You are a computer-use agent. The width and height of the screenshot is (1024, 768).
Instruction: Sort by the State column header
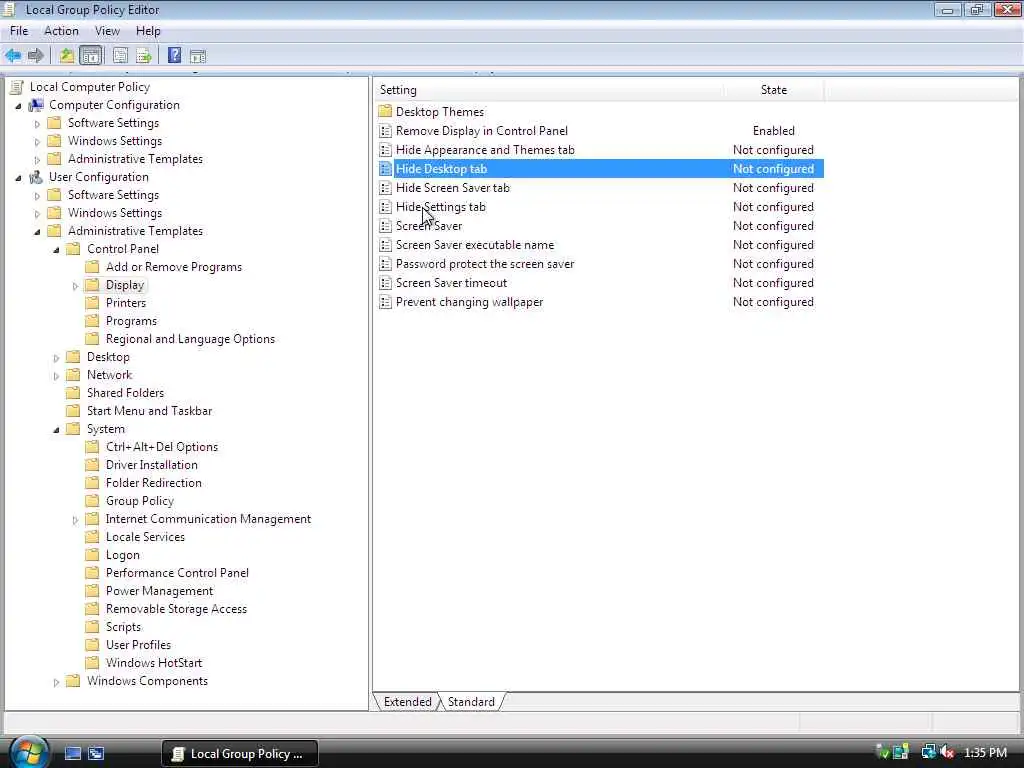[774, 90]
